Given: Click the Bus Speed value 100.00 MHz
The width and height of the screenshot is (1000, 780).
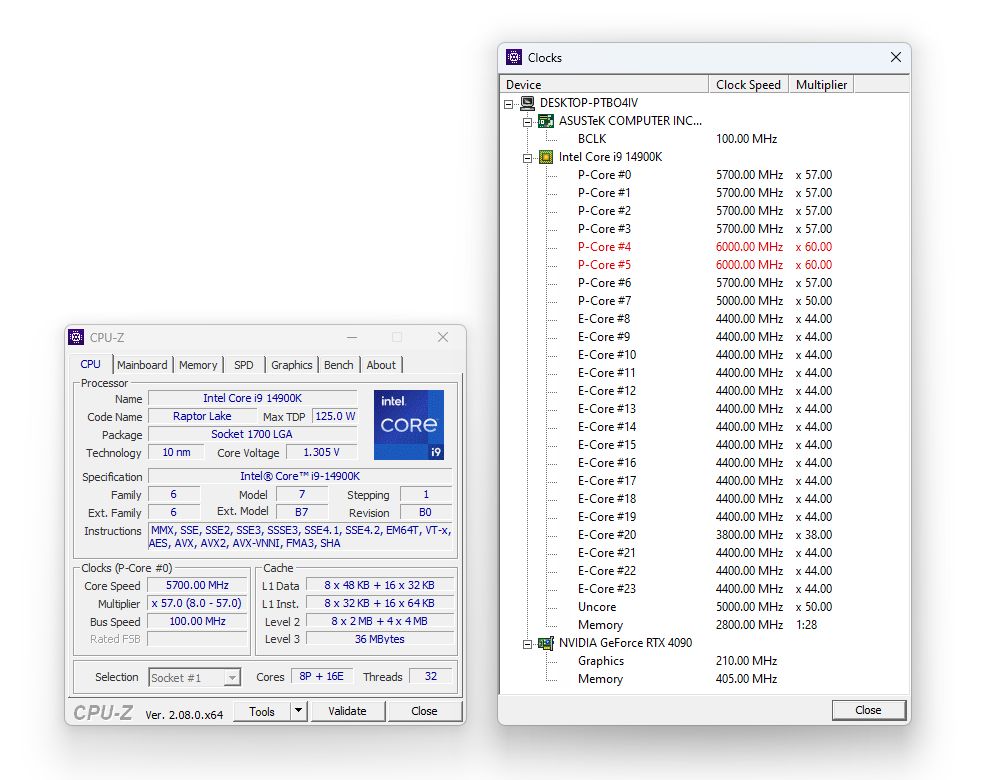Looking at the screenshot, I should [197, 621].
